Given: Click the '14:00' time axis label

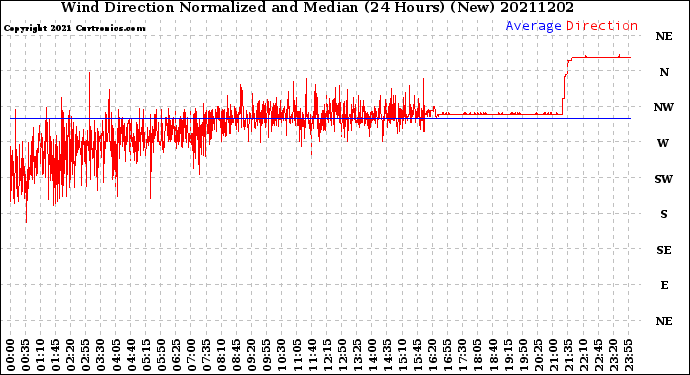Looking at the screenshot, I should tap(372, 355).
